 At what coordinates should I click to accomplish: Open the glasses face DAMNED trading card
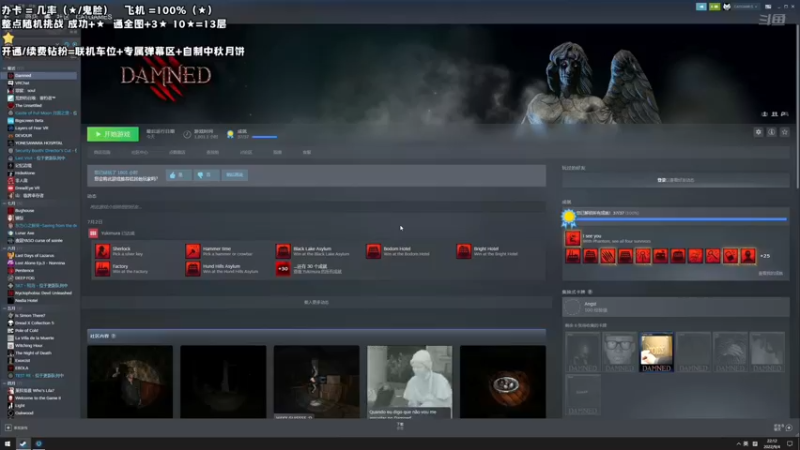tap(619, 352)
